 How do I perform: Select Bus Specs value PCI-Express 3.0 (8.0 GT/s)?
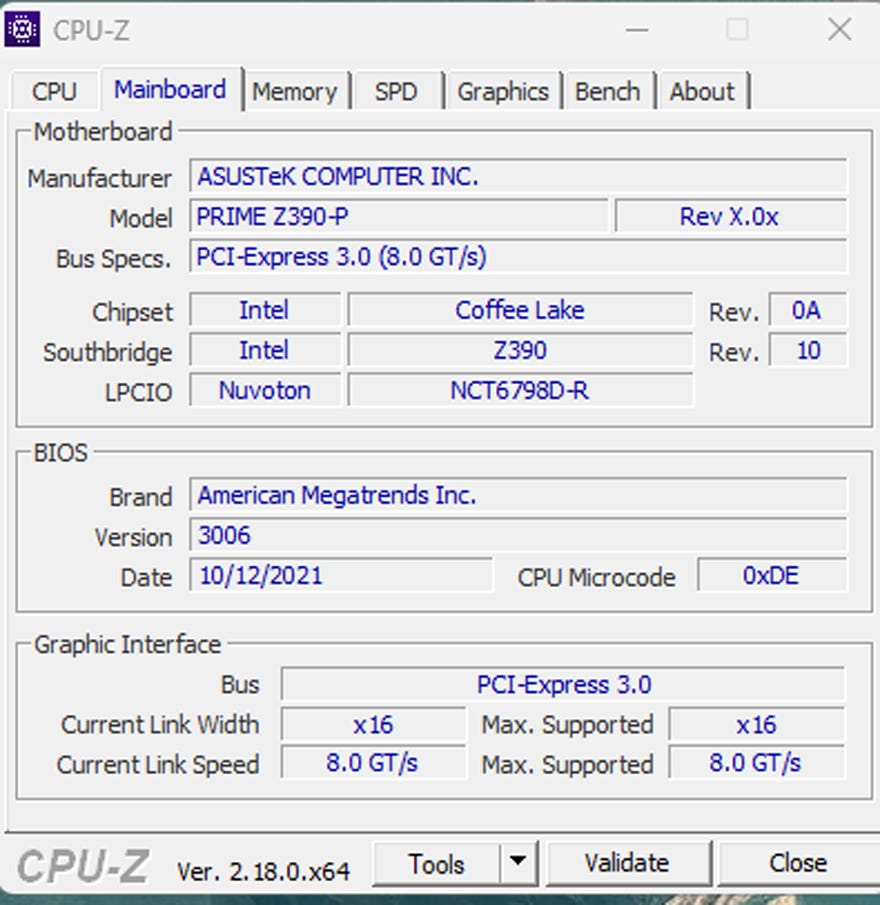[x=518, y=257]
